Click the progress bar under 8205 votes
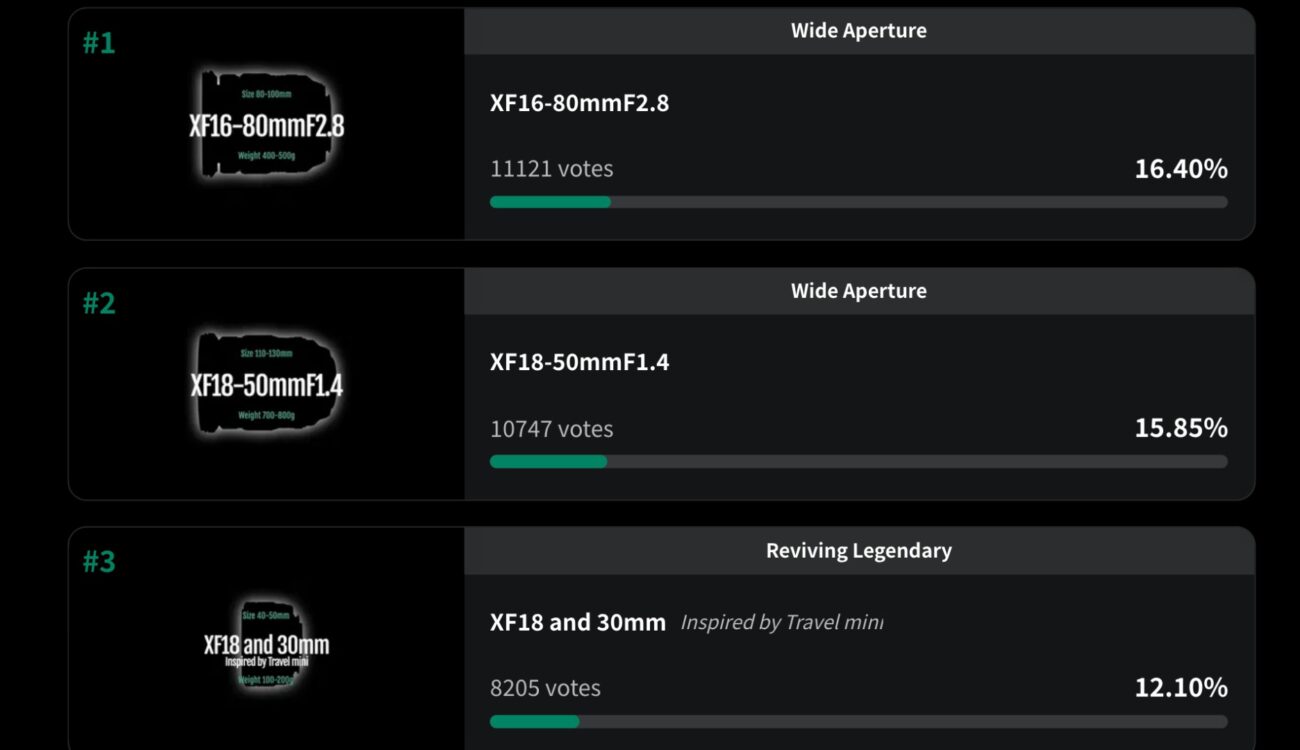The image size is (1300, 750). 858,720
